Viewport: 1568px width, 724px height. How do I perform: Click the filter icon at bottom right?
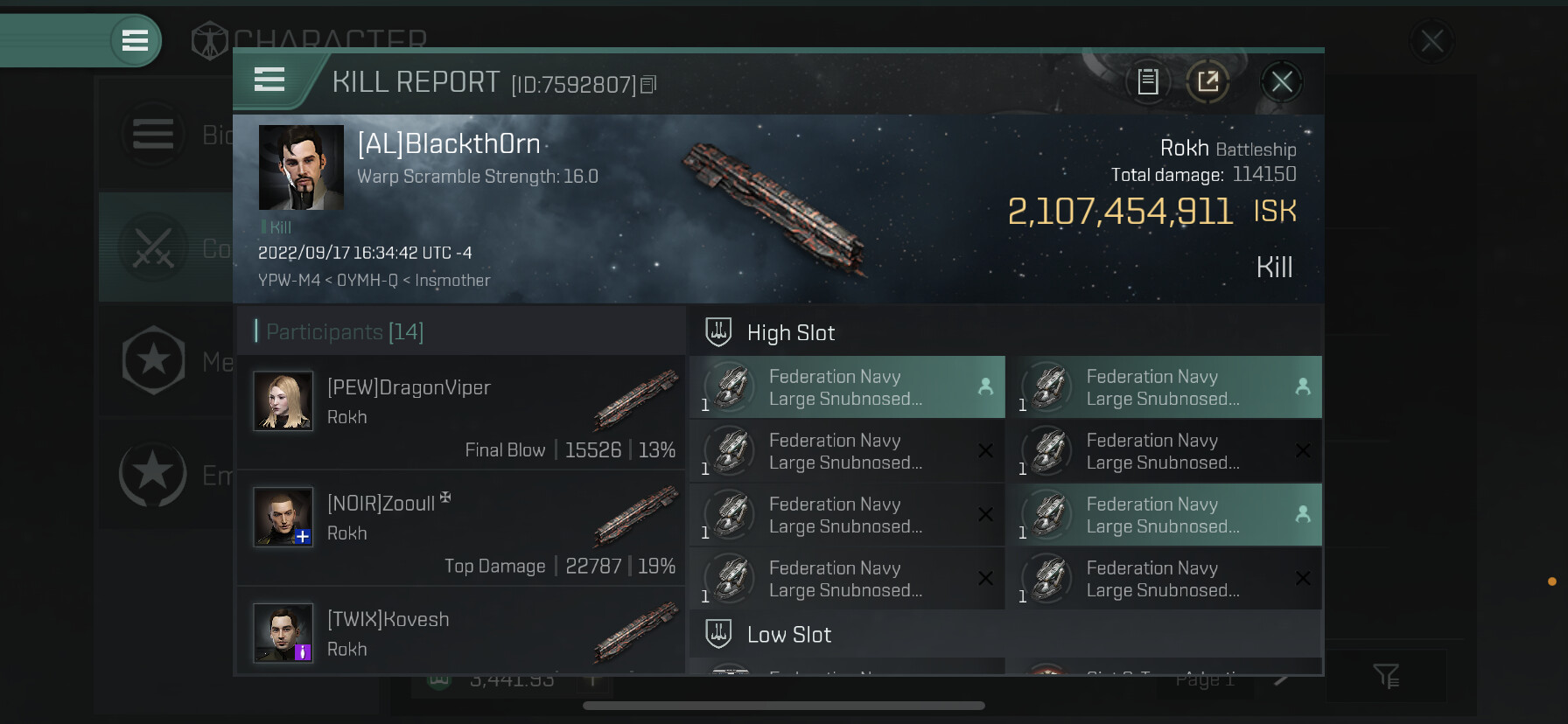1386,675
